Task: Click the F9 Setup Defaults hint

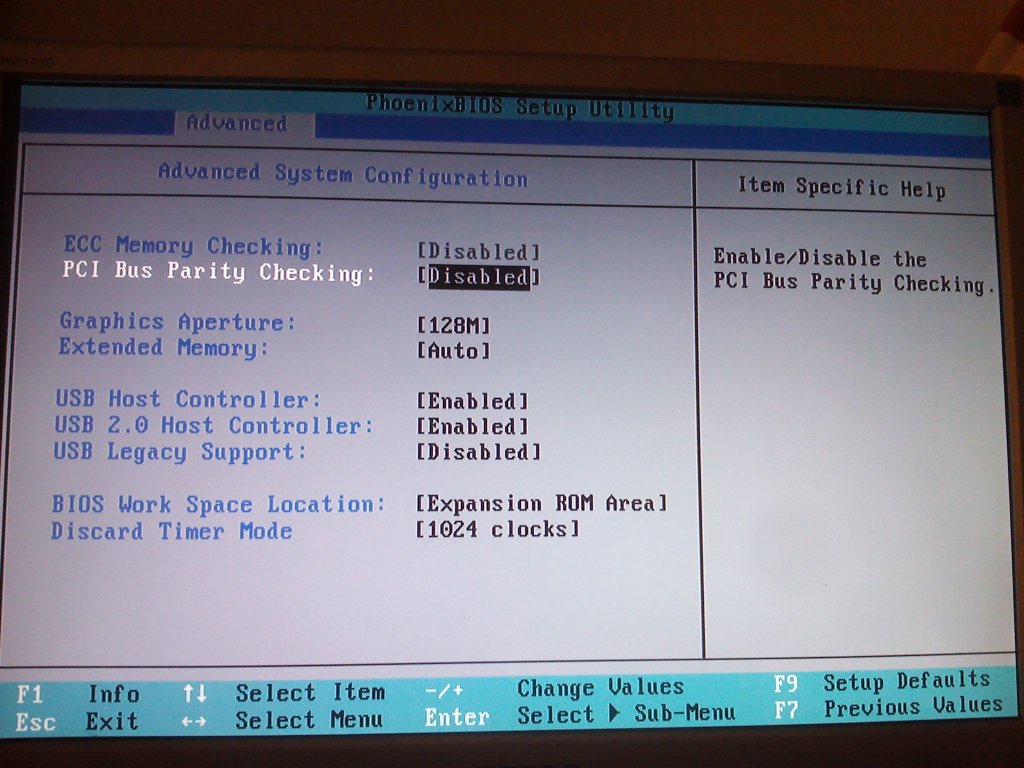Action: 882,682
